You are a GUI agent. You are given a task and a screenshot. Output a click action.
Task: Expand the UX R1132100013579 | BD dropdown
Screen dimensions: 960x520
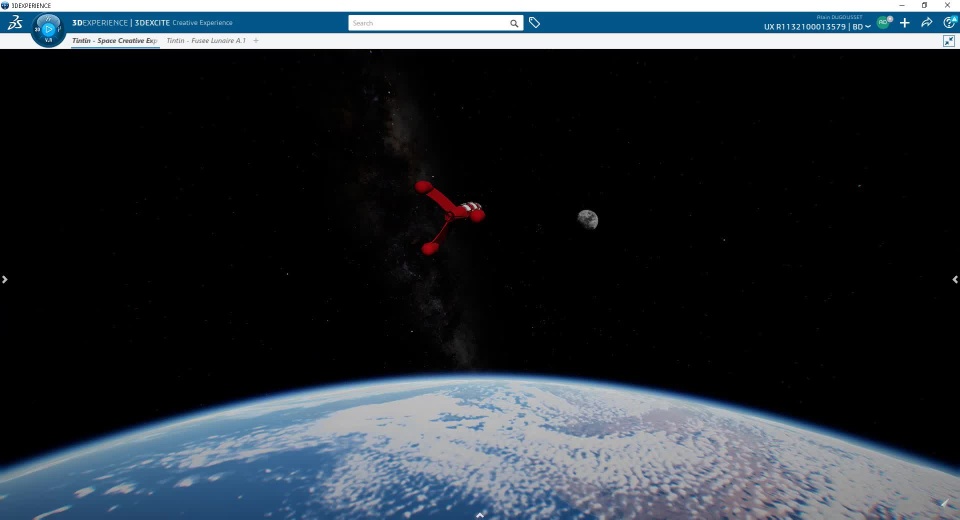817,27
